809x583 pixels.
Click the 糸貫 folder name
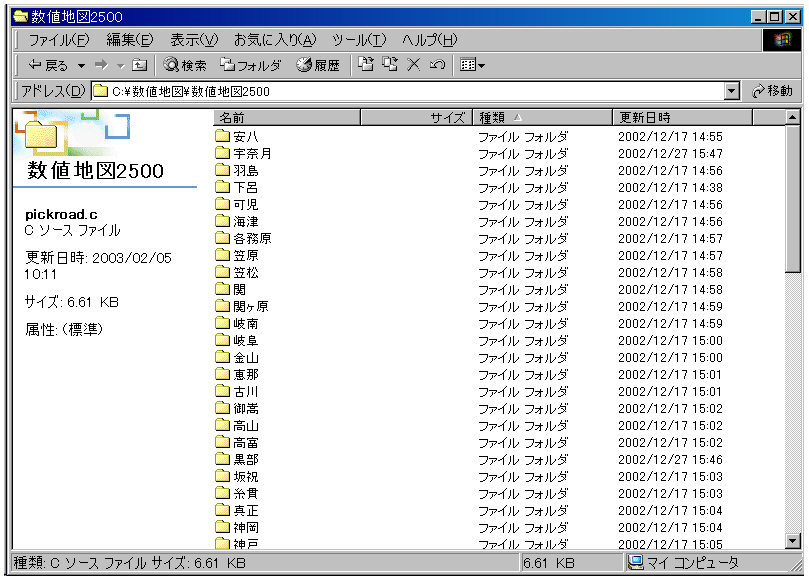(246, 494)
